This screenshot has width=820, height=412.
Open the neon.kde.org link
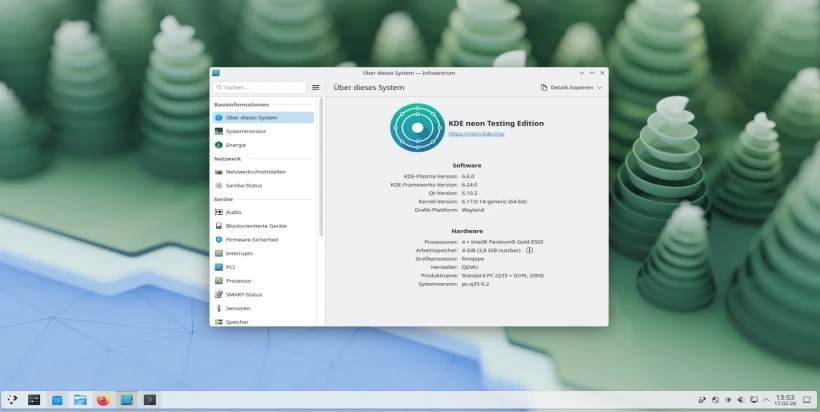pos(476,134)
